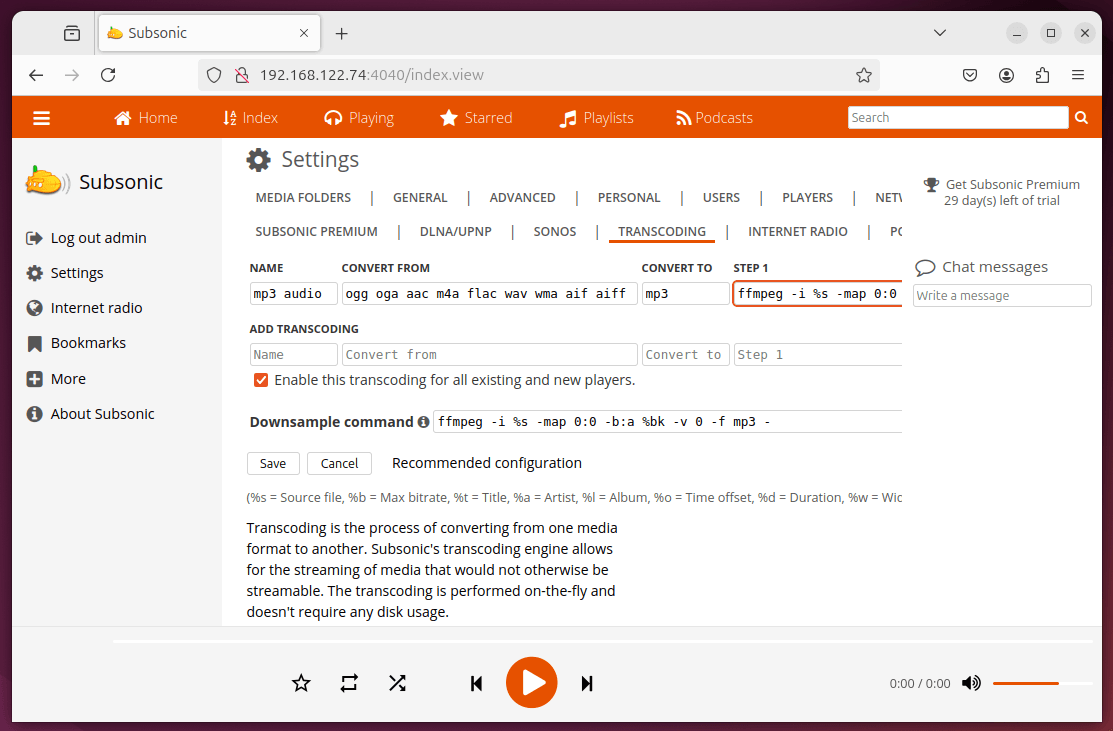
Task: Open the Playlists page
Action: coord(596,118)
